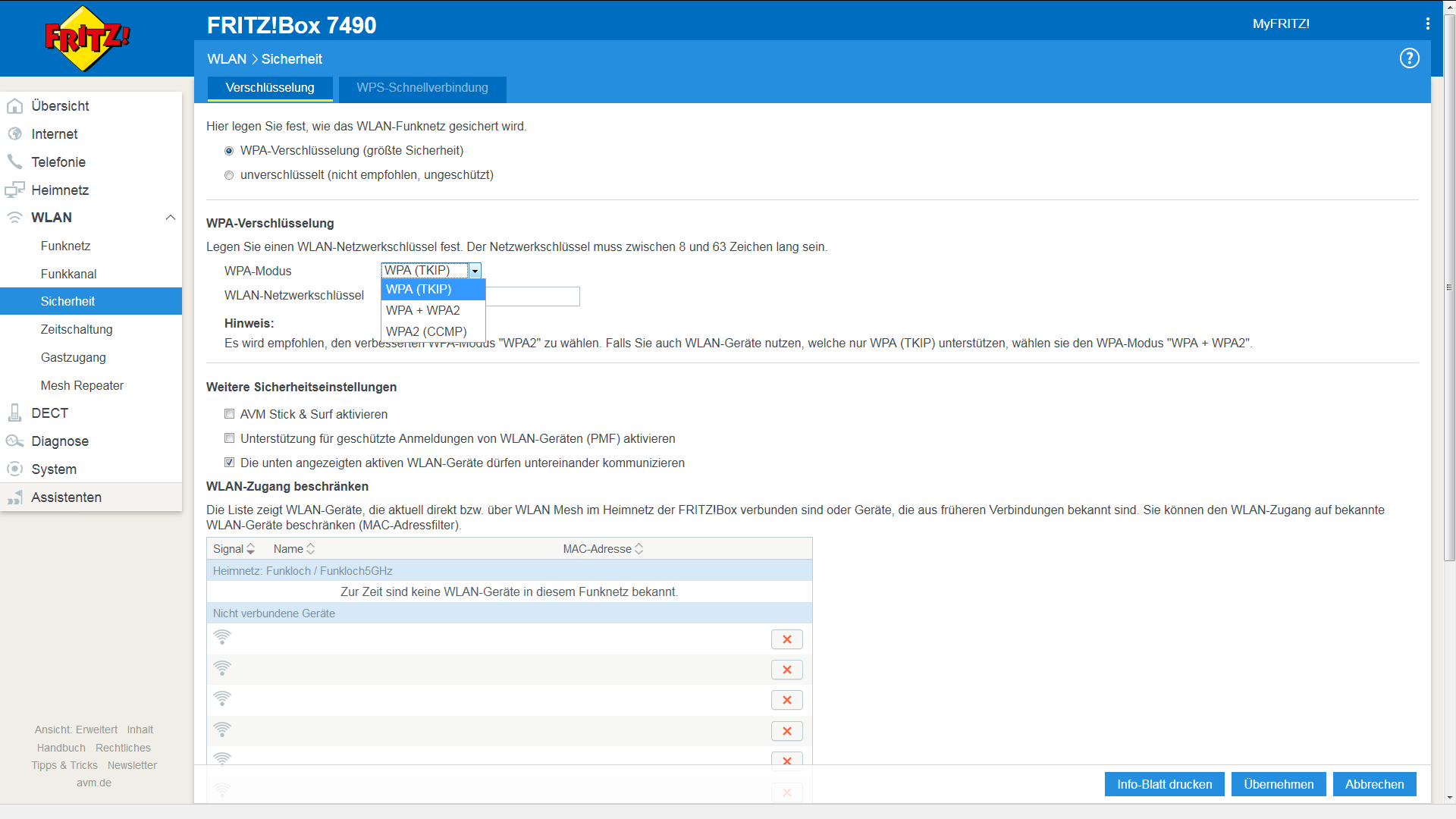Screen dimensions: 1456x819
Task: Collapse the WLAN sidebar section
Action: point(170,218)
